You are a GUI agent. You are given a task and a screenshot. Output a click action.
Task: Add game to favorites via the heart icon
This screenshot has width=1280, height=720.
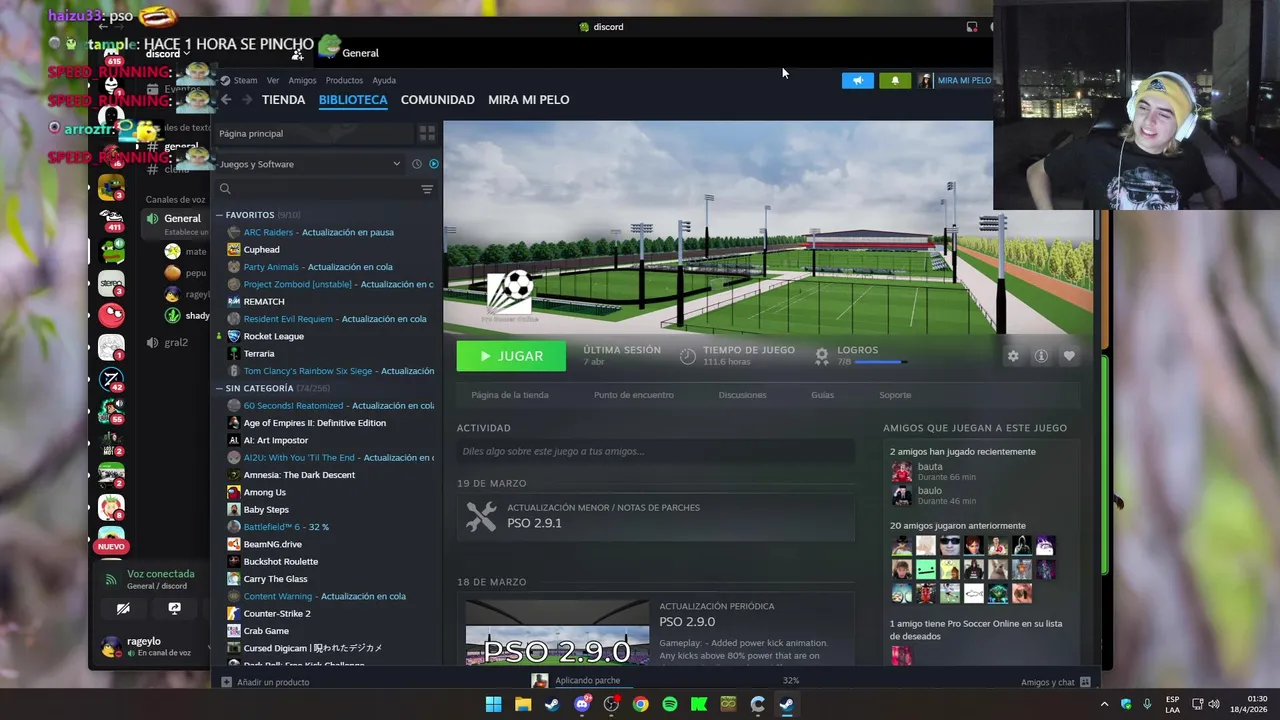[x=1069, y=356]
